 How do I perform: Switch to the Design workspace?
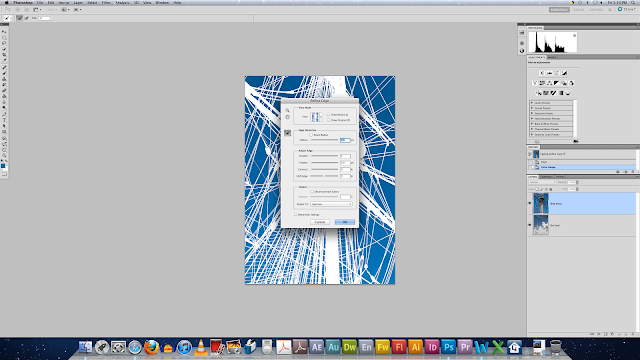tap(579, 9)
